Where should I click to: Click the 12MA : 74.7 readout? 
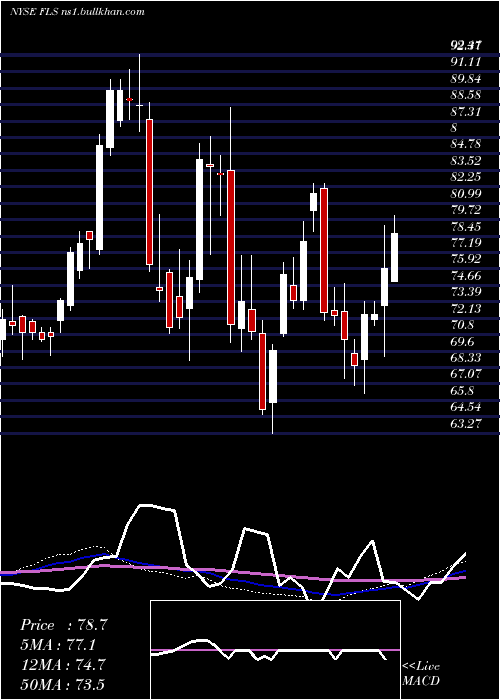(x=63, y=665)
